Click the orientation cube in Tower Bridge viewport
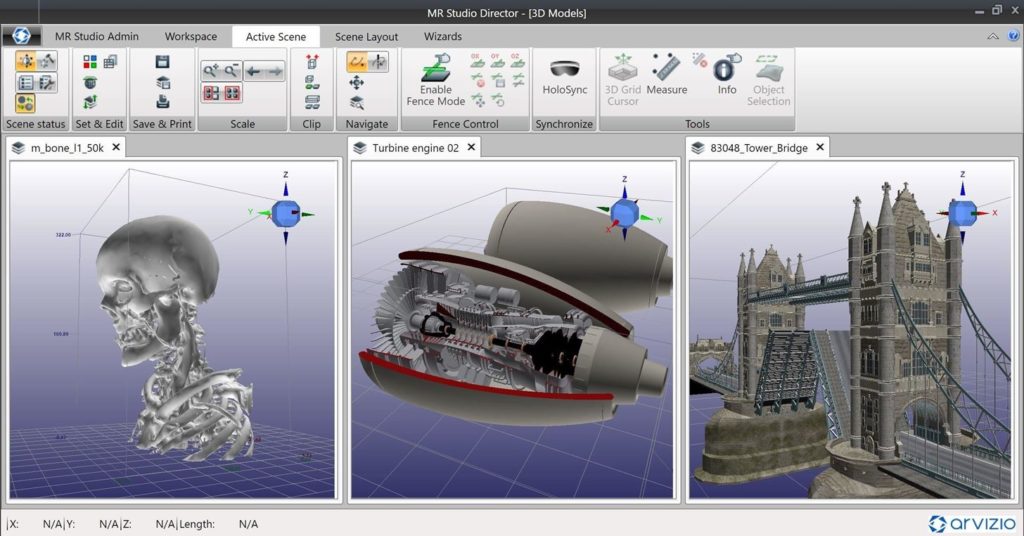Screen dimensions: 1024x536 (962, 213)
